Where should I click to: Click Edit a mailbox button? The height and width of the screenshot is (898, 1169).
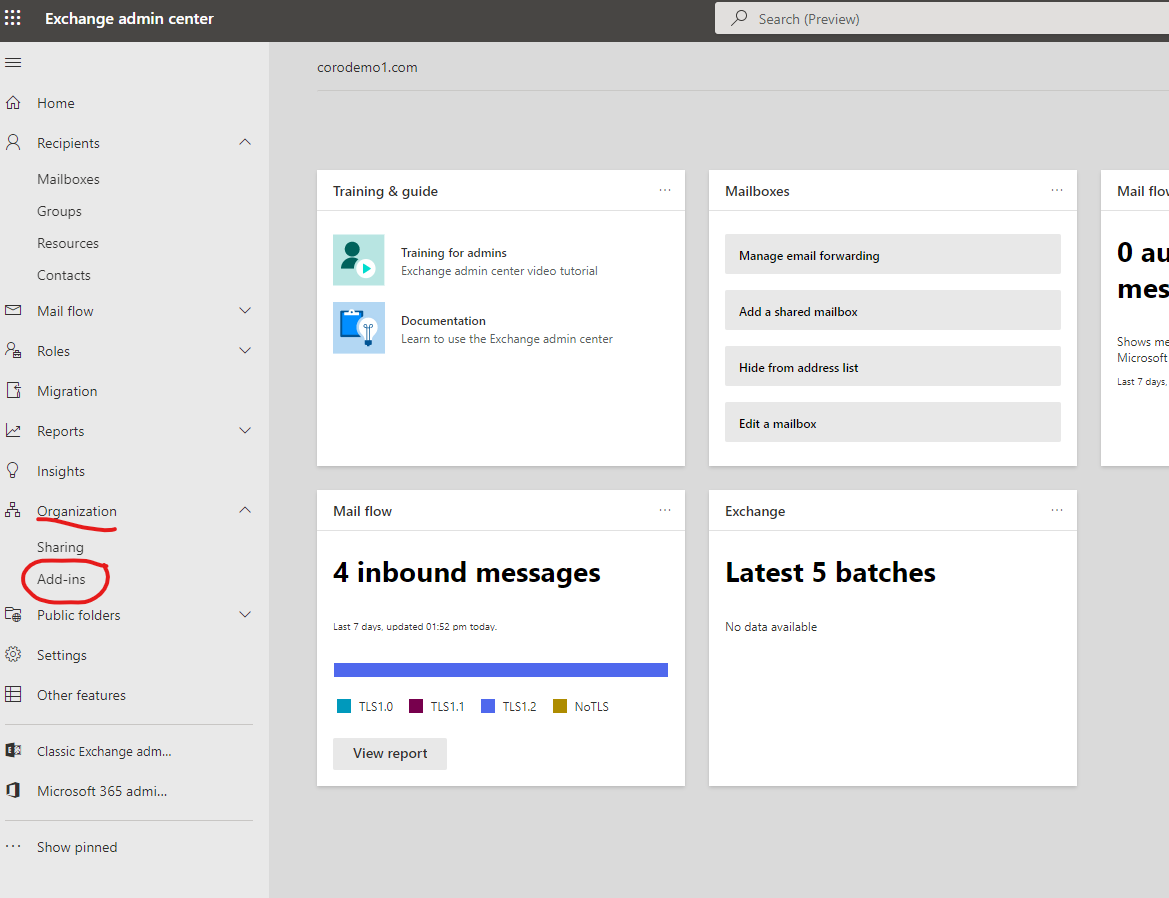coord(892,423)
